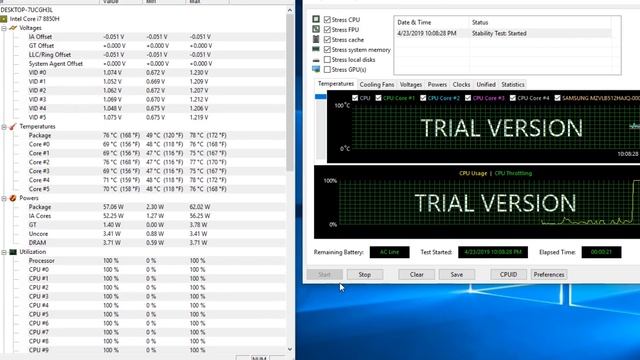Select the VID #0 voltage row

click(x=143, y=73)
